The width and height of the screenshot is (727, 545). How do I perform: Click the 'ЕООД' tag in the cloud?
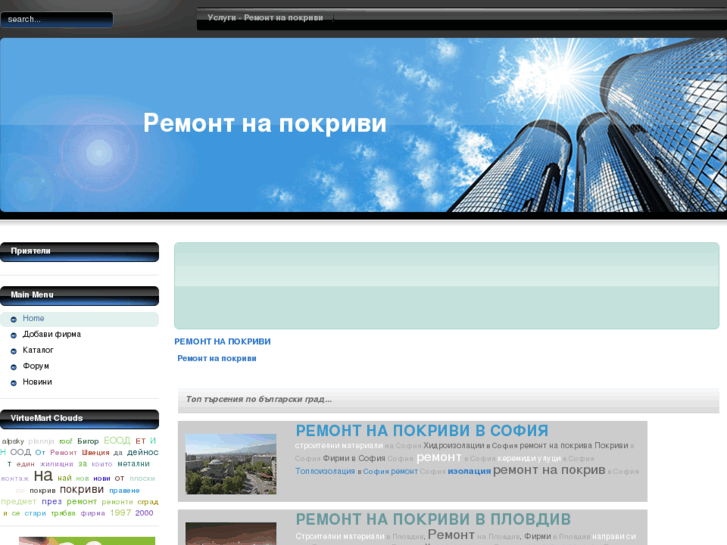click(x=117, y=441)
